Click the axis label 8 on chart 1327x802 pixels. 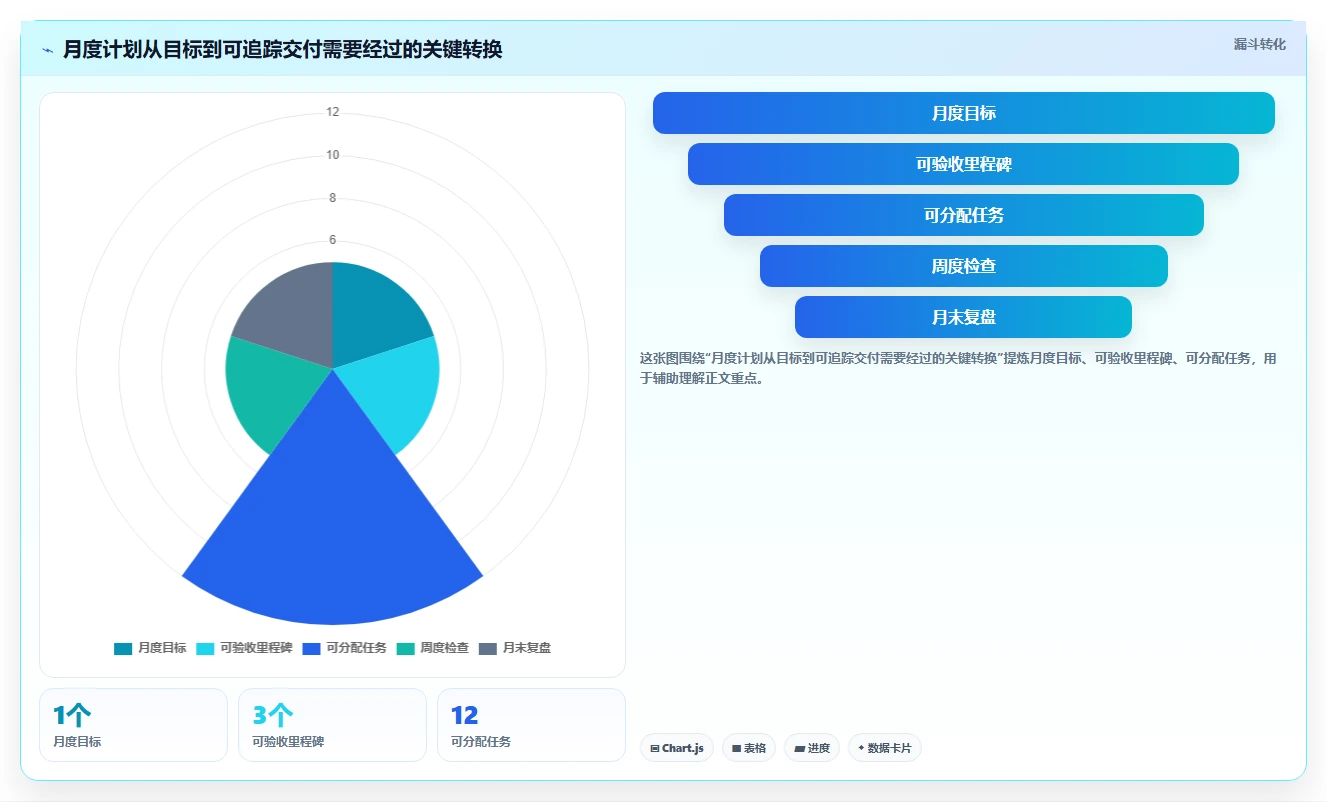click(333, 198)
